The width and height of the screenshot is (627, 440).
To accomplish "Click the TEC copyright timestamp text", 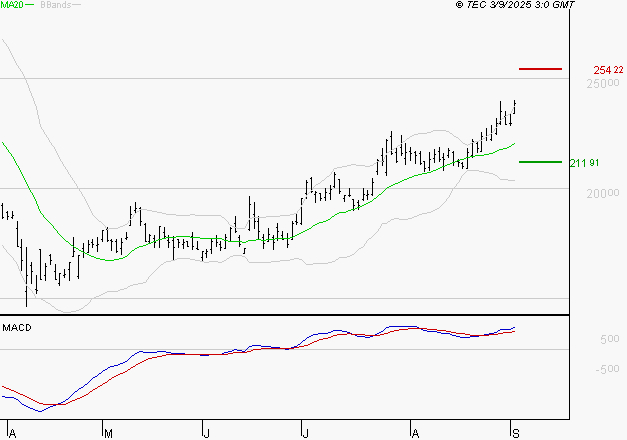I will click(514, 5).
